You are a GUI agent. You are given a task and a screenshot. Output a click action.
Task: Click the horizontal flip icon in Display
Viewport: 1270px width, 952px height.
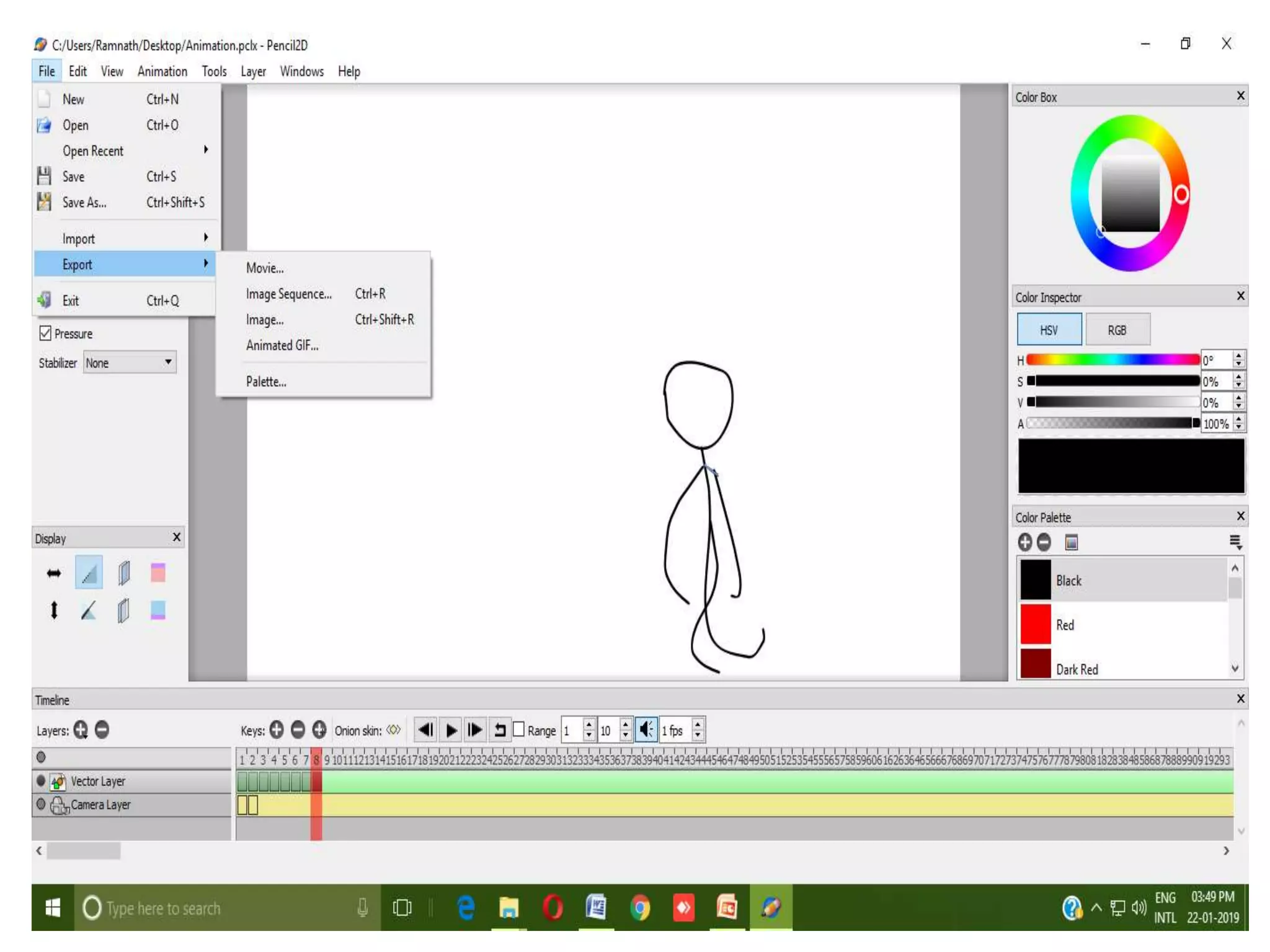(54, 573)
